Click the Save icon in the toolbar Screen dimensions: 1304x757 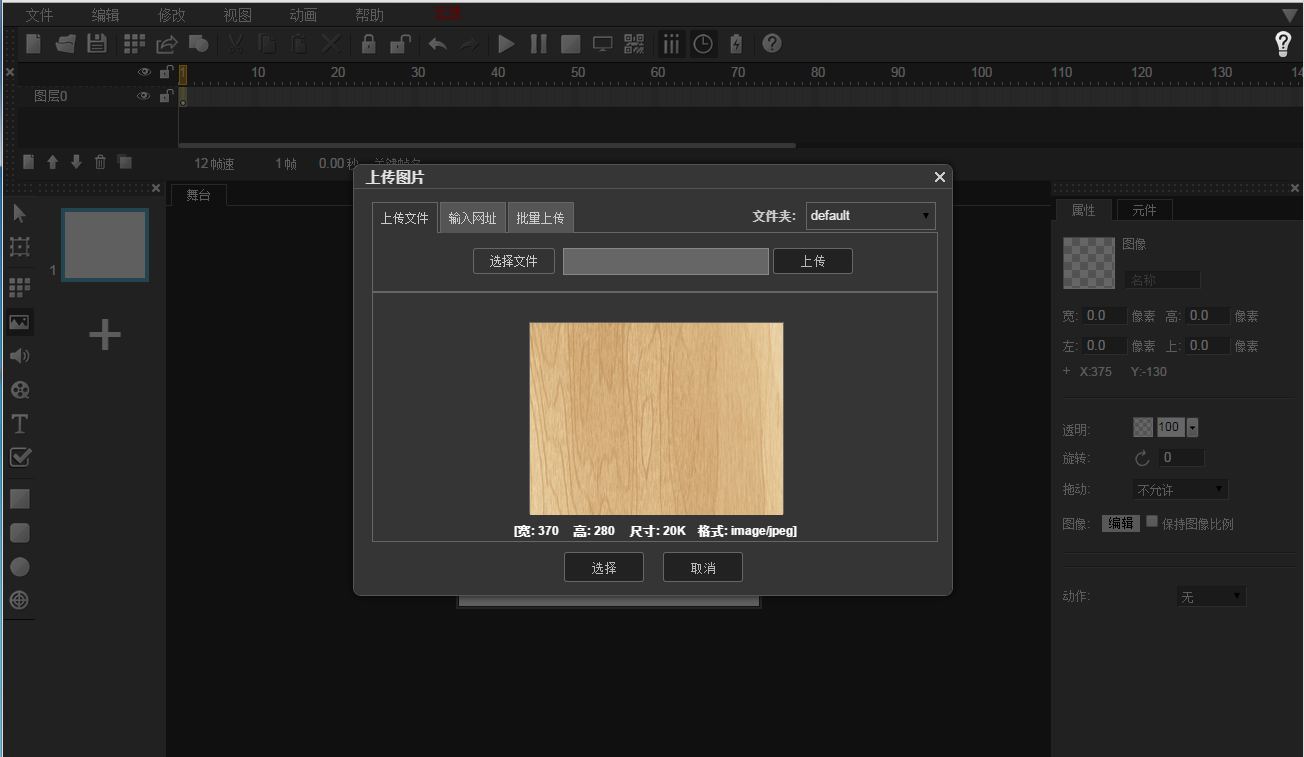pyautogui.click(x=96, y=44)
